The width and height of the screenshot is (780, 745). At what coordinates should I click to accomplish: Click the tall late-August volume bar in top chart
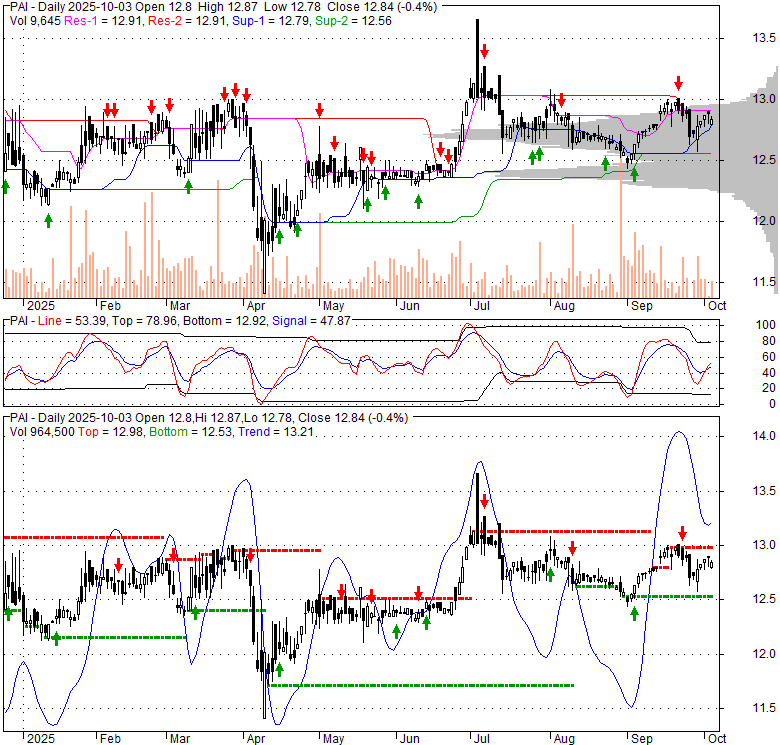click(621, 226)
